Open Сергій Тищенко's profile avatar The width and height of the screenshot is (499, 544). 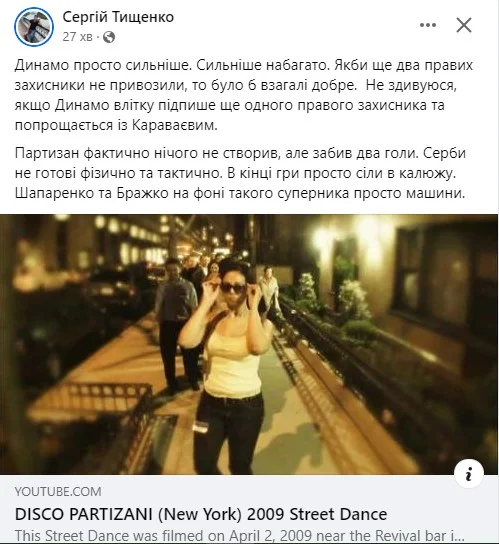(34, 27)
